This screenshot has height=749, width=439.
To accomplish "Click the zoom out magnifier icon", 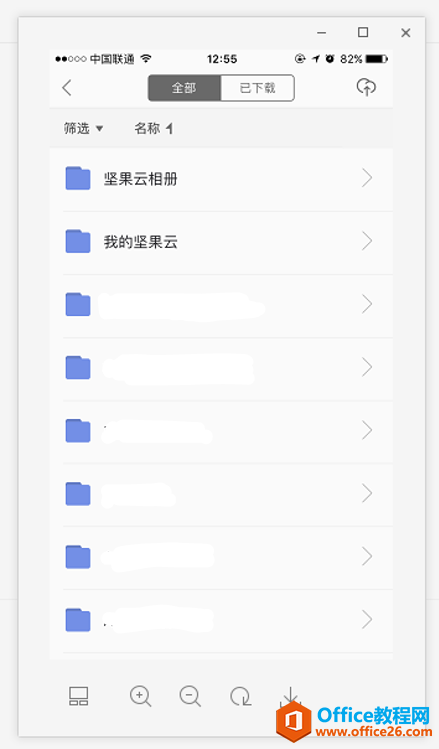I will [190, 696].
